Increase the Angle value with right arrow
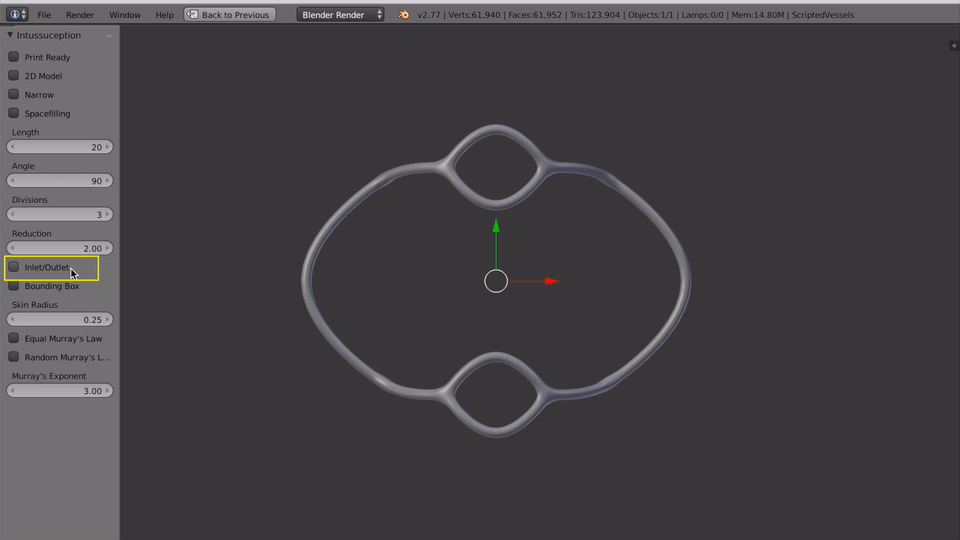The width and height of the screenshot is (960, 540). pos(107,181)
